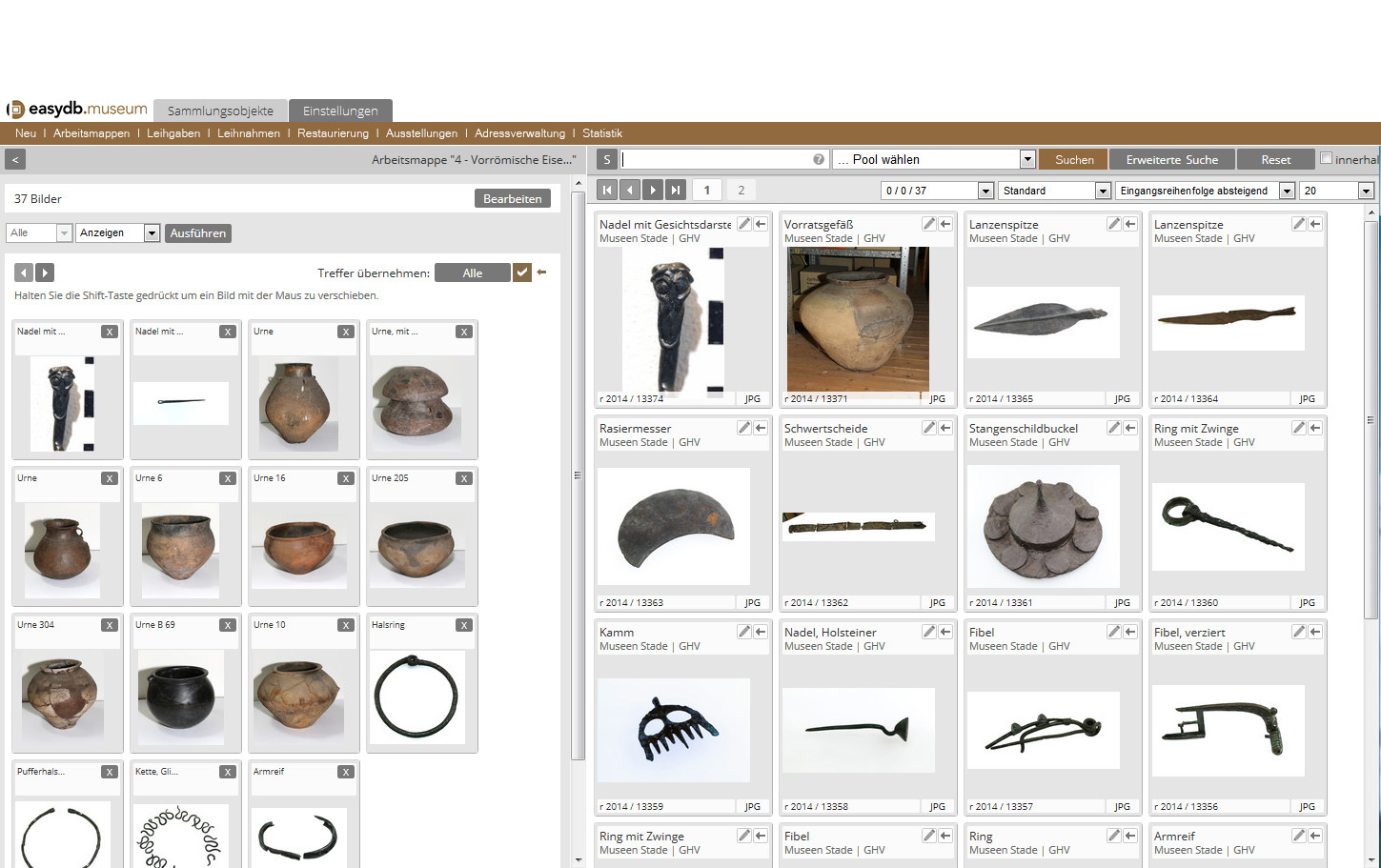Toggle the innerhalb checkbox
This screenshot has width=1381, height=868.
1326,158
